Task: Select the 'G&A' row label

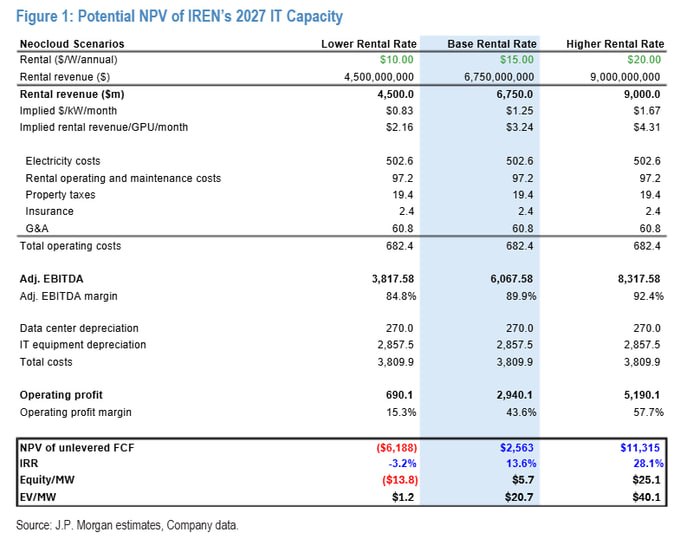Action: [37, 228]
